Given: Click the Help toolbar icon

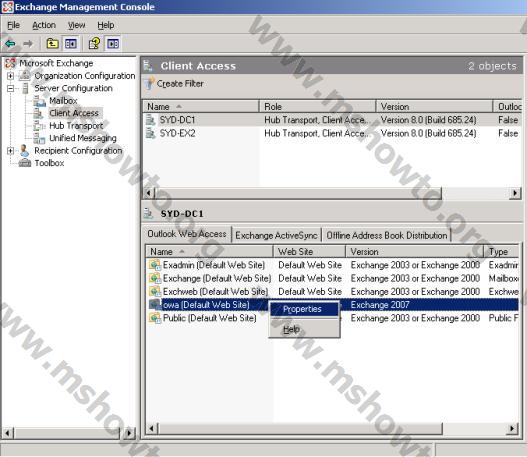Looking at the screenshot, I should pyautogui.click(x=94, y=43).
